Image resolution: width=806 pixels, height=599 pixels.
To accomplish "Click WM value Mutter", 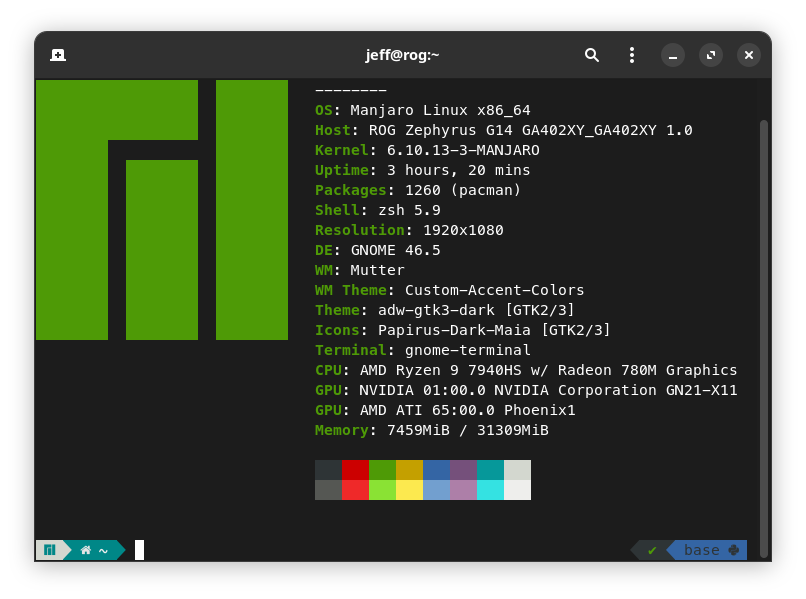I will [377, 270].
